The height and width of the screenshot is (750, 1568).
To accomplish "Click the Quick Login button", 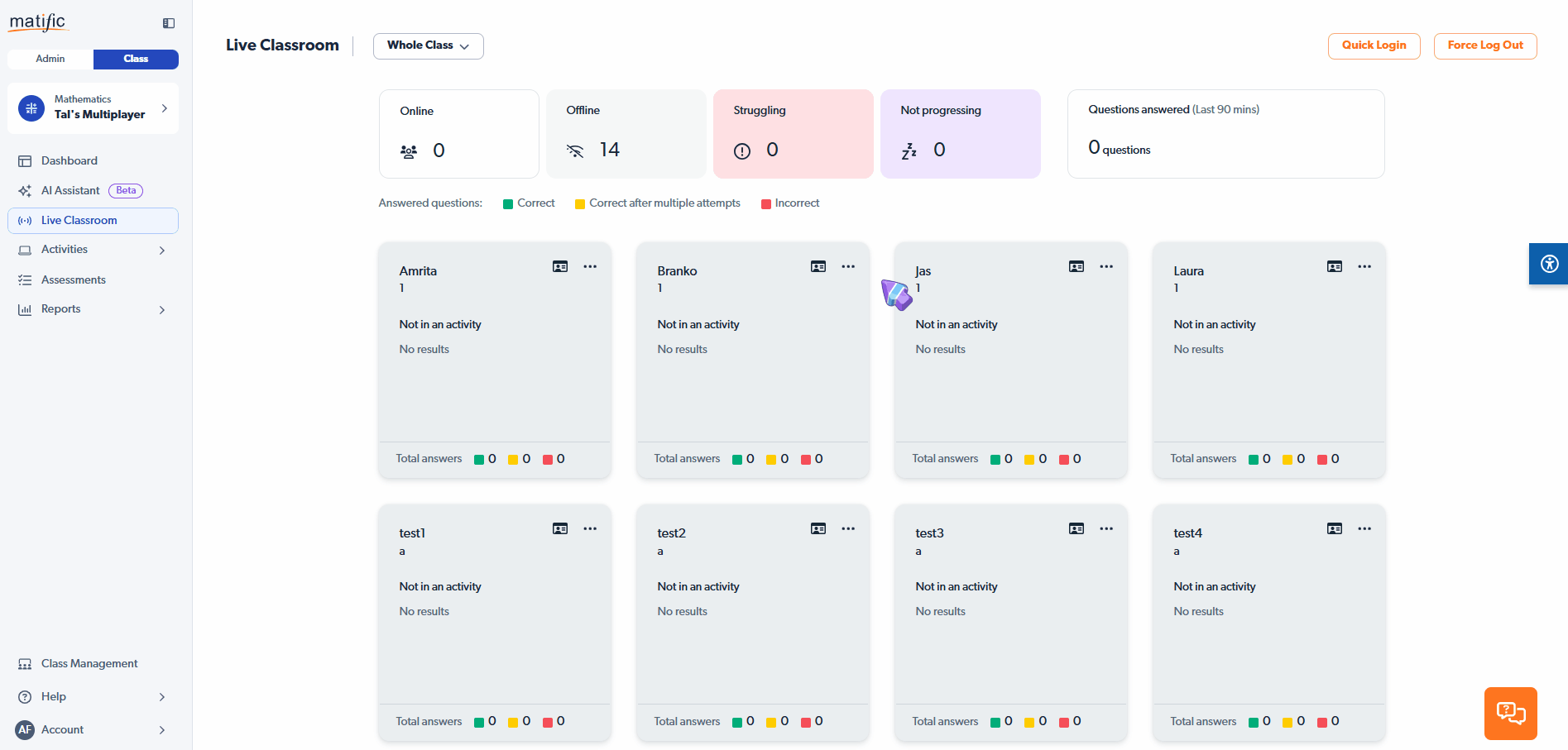I will click(1374, 45).
